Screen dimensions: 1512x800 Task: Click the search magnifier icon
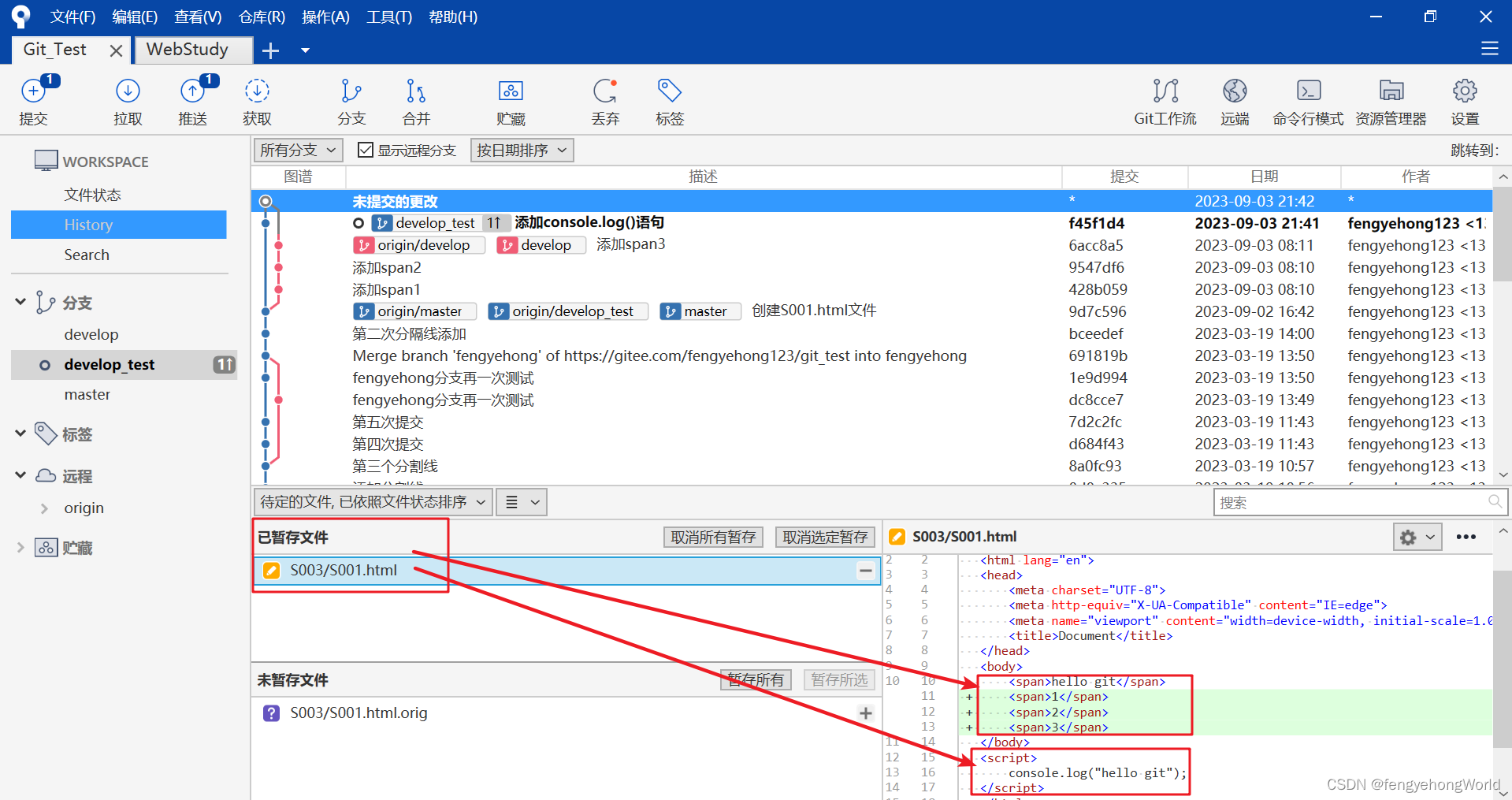pyautogui.click(x=1494, y=502)
